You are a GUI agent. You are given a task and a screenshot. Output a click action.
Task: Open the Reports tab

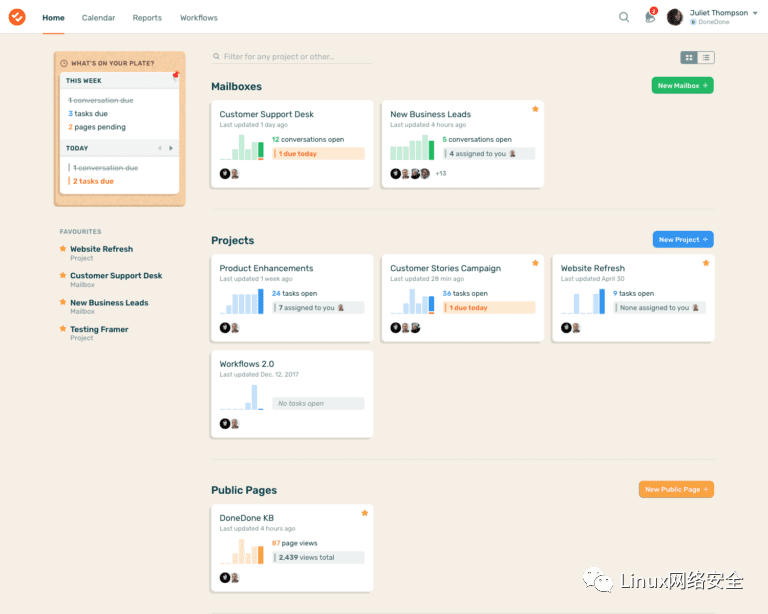pos(147,18)
